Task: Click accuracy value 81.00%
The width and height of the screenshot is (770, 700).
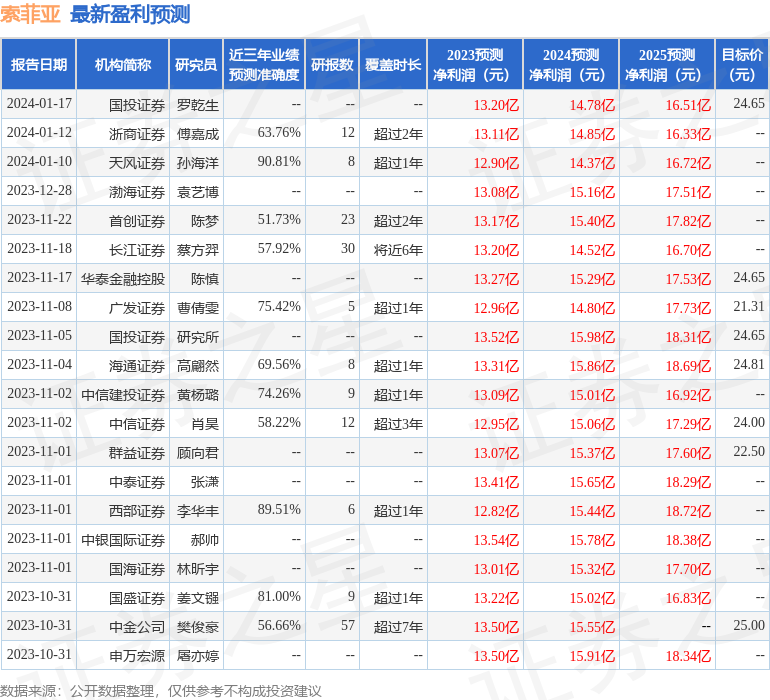Action: click(x=279, y=596)
